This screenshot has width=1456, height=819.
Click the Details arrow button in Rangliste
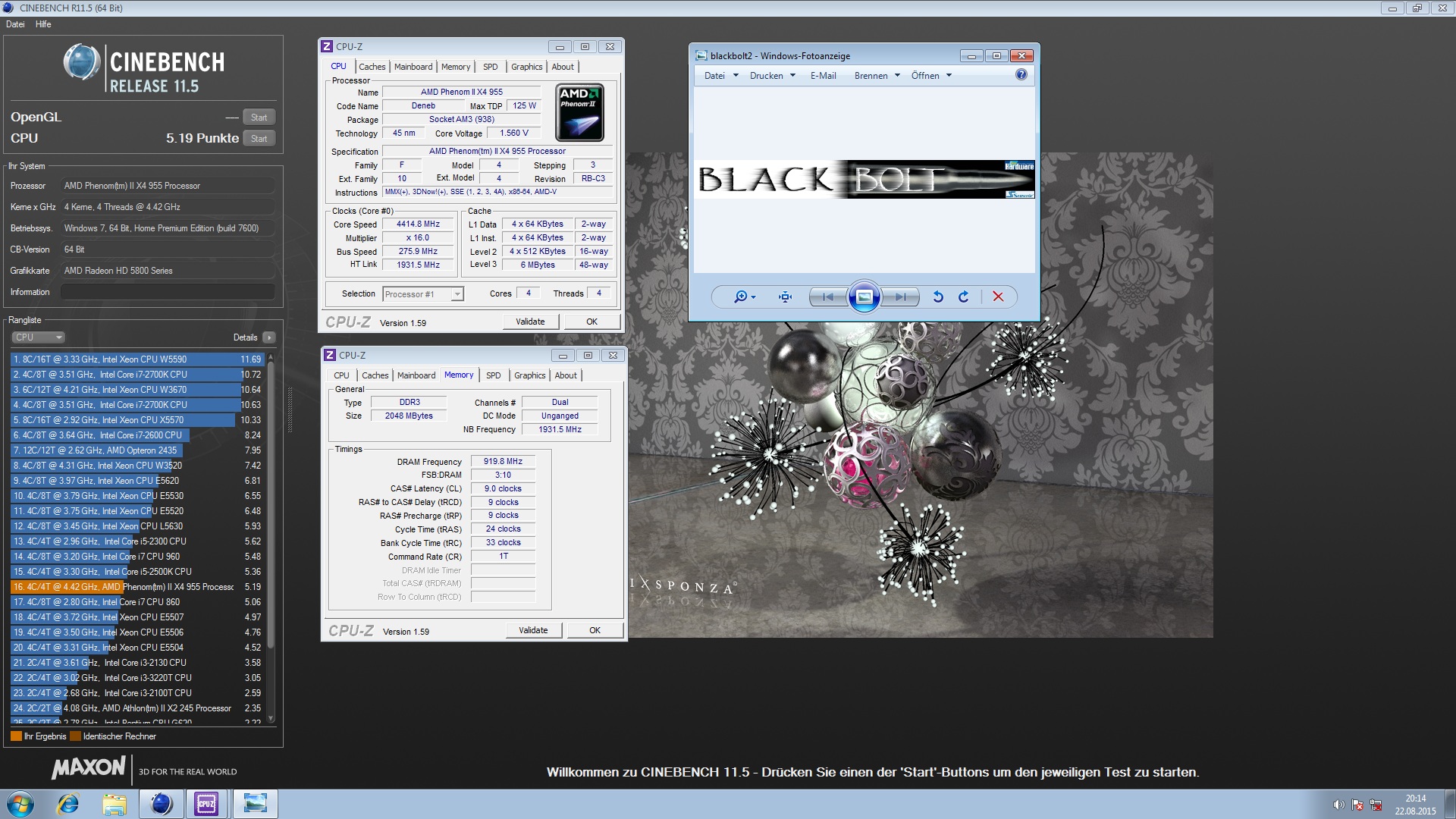point(269,337)
